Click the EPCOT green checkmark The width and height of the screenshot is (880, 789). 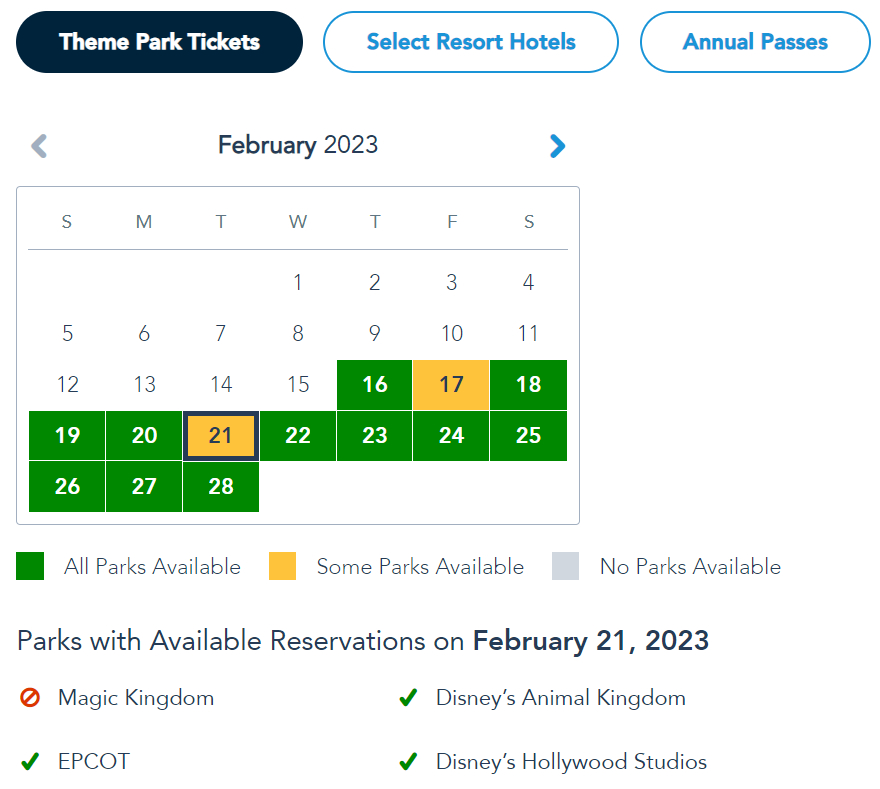point(30,762)
